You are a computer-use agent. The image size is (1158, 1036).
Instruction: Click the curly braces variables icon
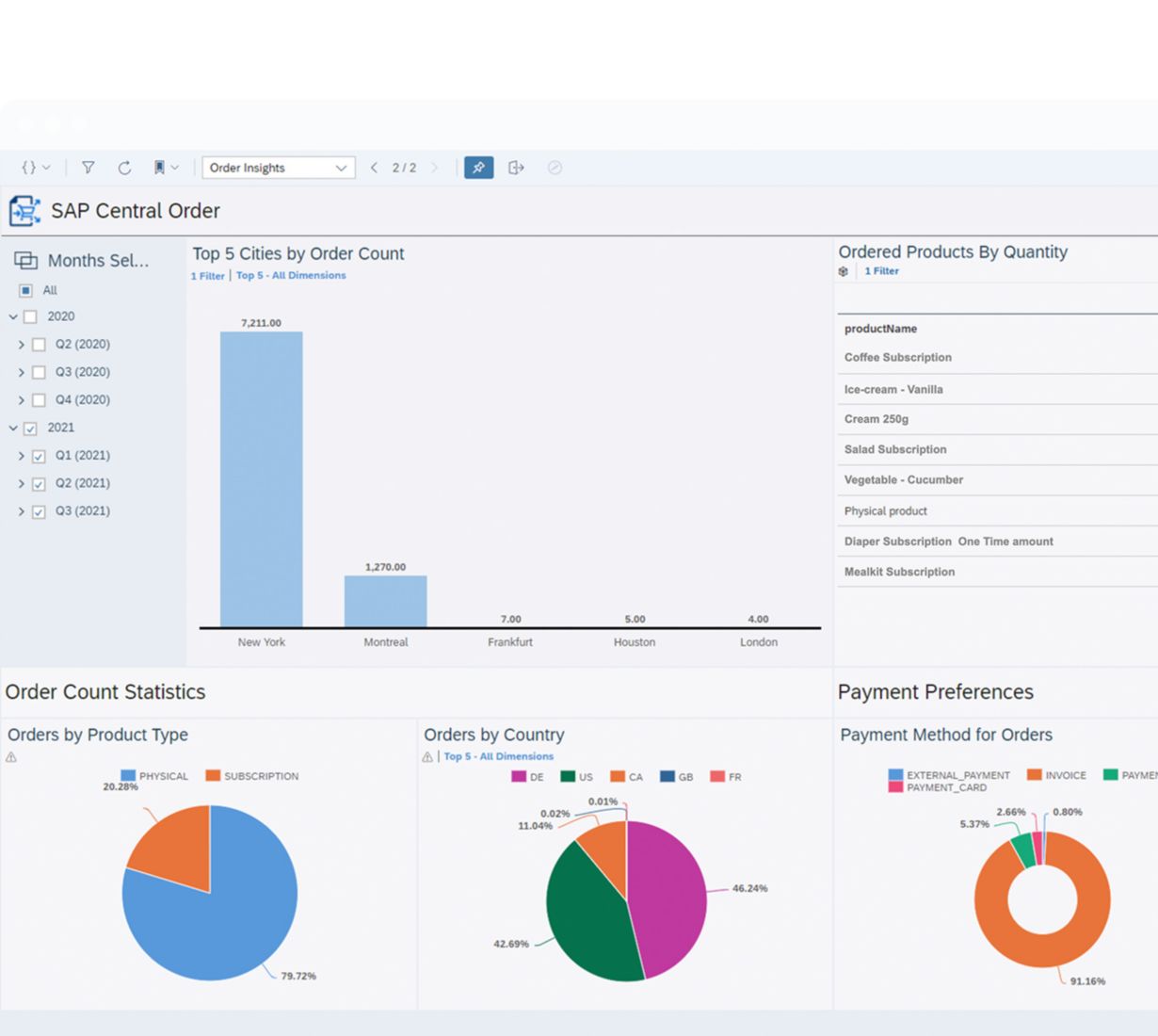[35, 168]
